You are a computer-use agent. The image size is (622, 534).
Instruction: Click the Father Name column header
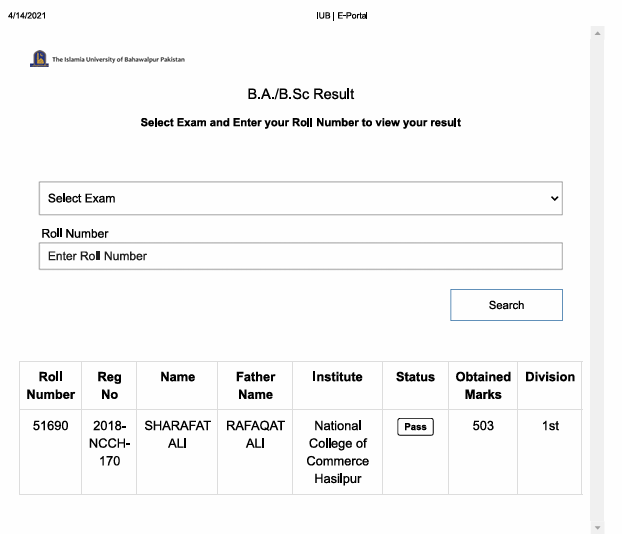tap(255, 386)
